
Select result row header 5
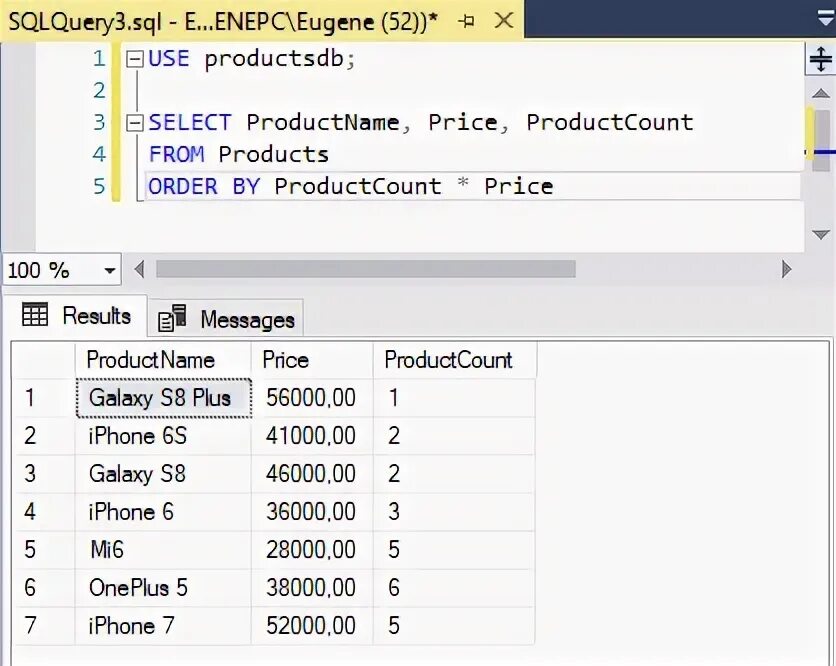44,549
